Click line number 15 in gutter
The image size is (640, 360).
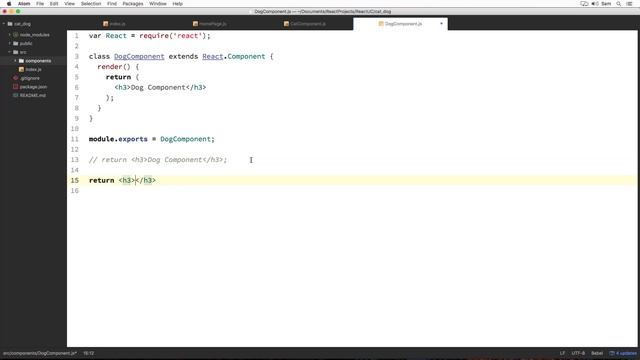point(75,180)
